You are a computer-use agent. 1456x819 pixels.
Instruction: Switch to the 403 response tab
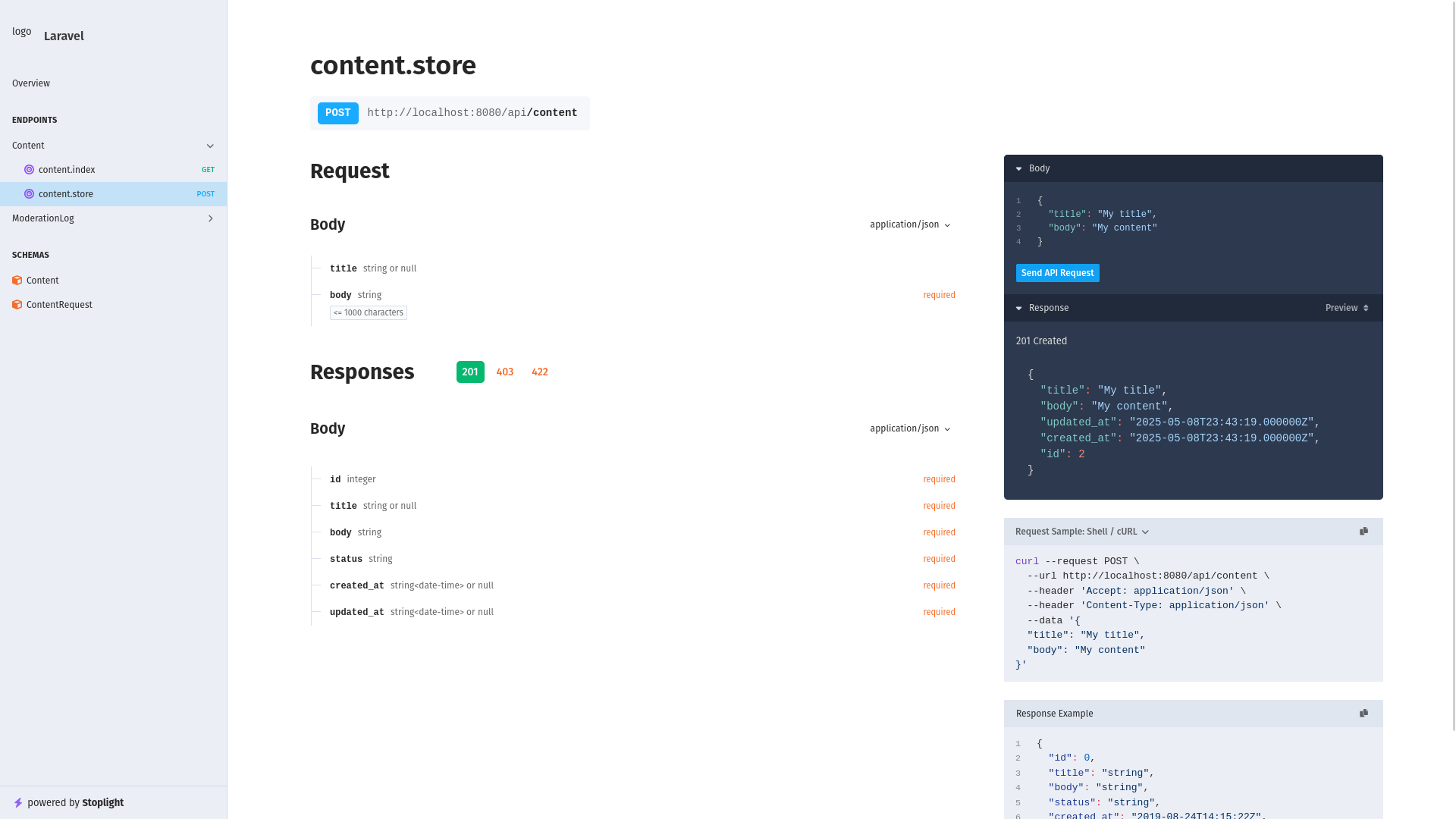pos(505,372)
